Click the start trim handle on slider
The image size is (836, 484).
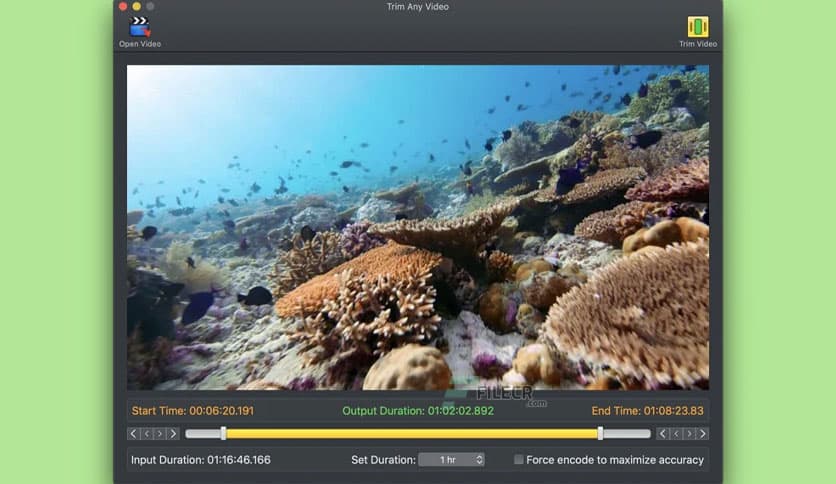pos(224,433)
